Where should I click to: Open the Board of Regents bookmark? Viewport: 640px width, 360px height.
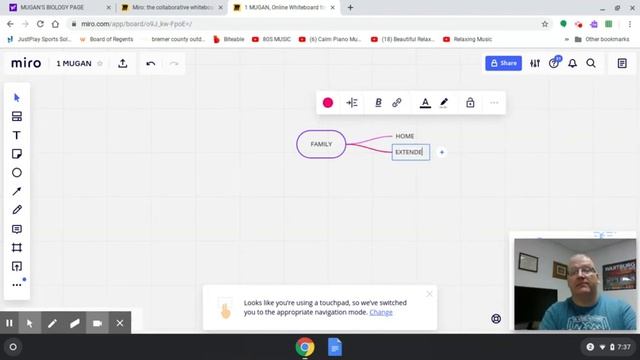(106, 39)
